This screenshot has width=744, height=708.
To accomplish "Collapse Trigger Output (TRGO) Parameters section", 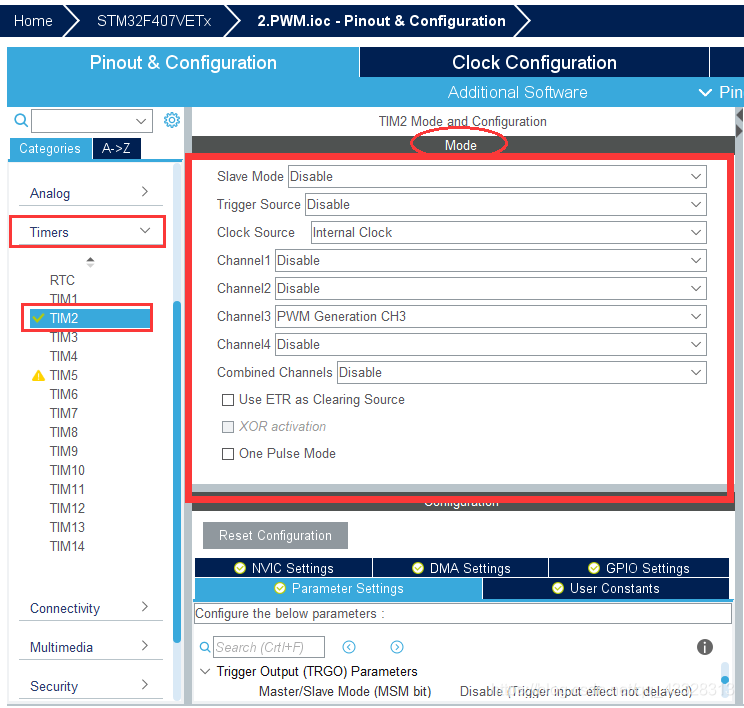I will click(x=205, y=671).
